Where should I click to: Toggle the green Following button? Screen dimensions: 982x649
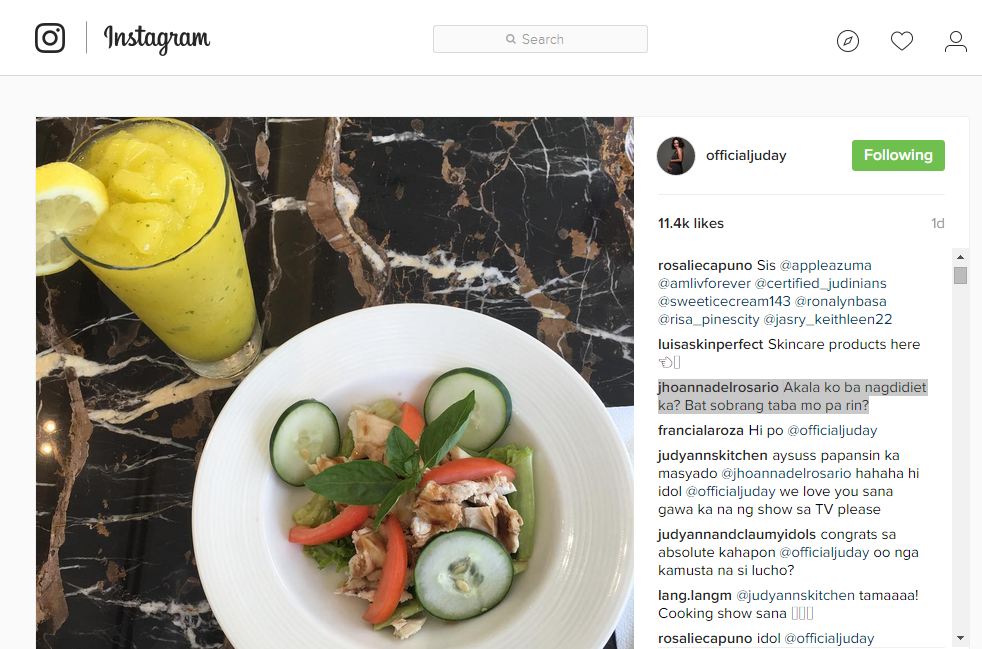(x=897, y=155)
